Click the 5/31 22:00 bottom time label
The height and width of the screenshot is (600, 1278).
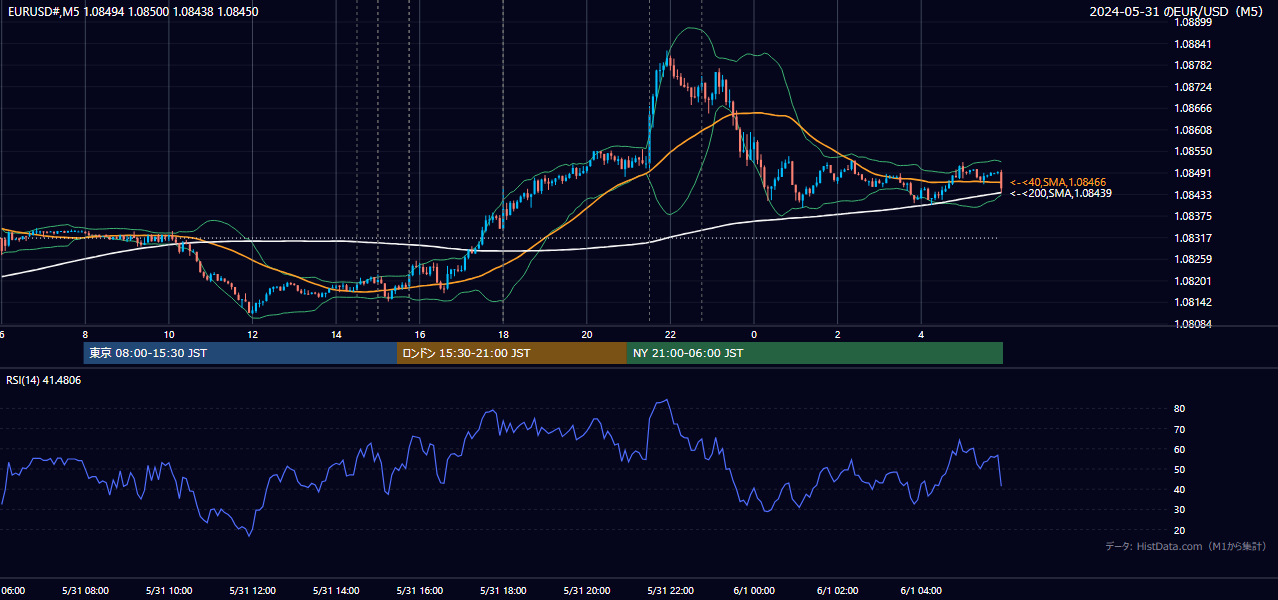click(670, 591)
